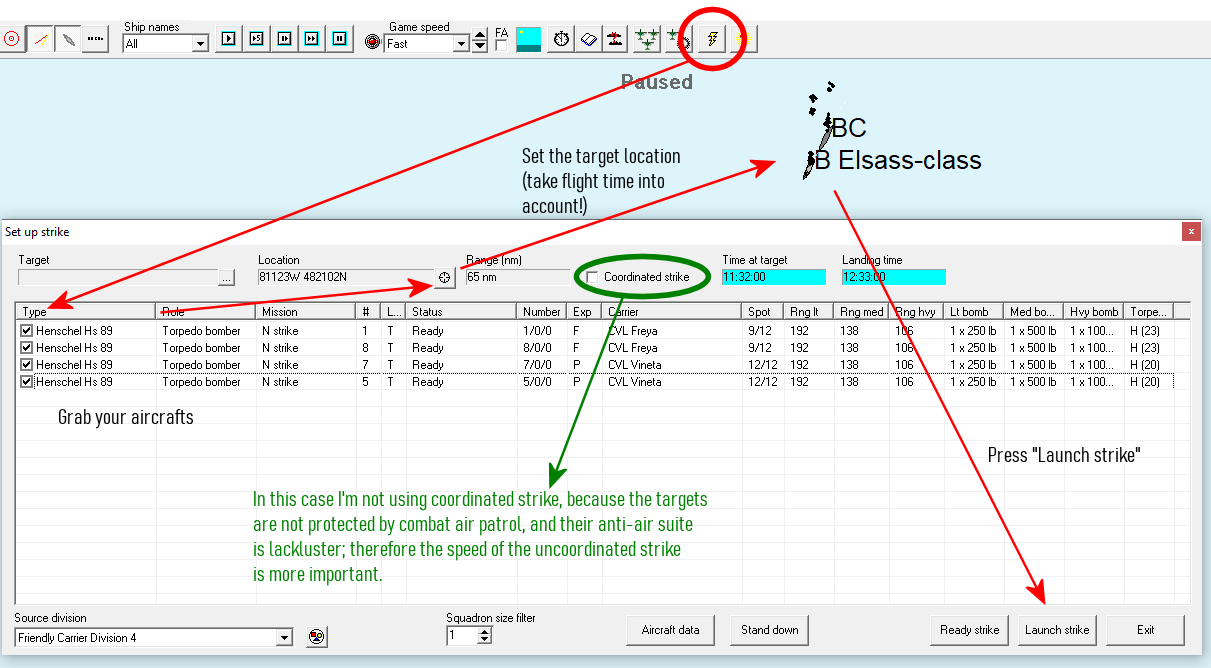Click the lightning bolt strike icon in toolbar

[712, 40]
